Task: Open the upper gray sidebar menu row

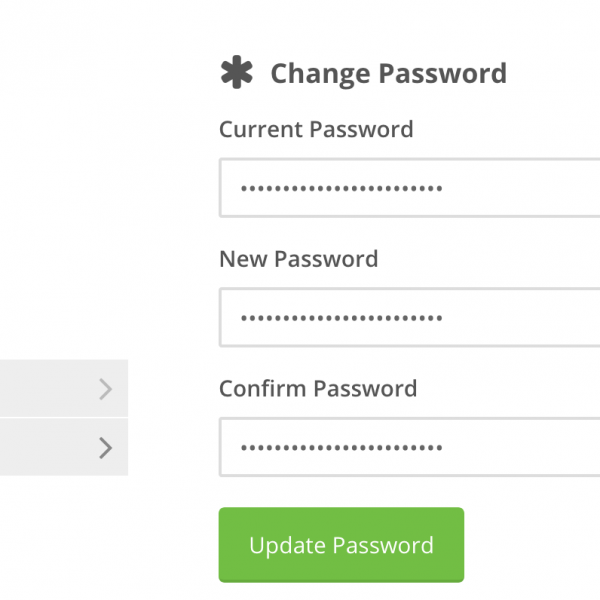Action: 50,388
